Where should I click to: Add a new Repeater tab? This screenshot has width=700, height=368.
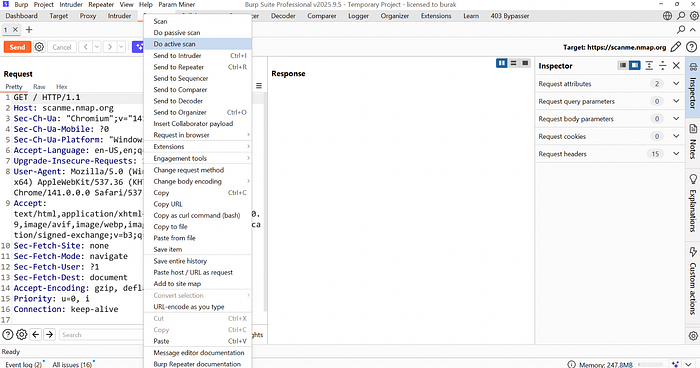click(29, 29)
